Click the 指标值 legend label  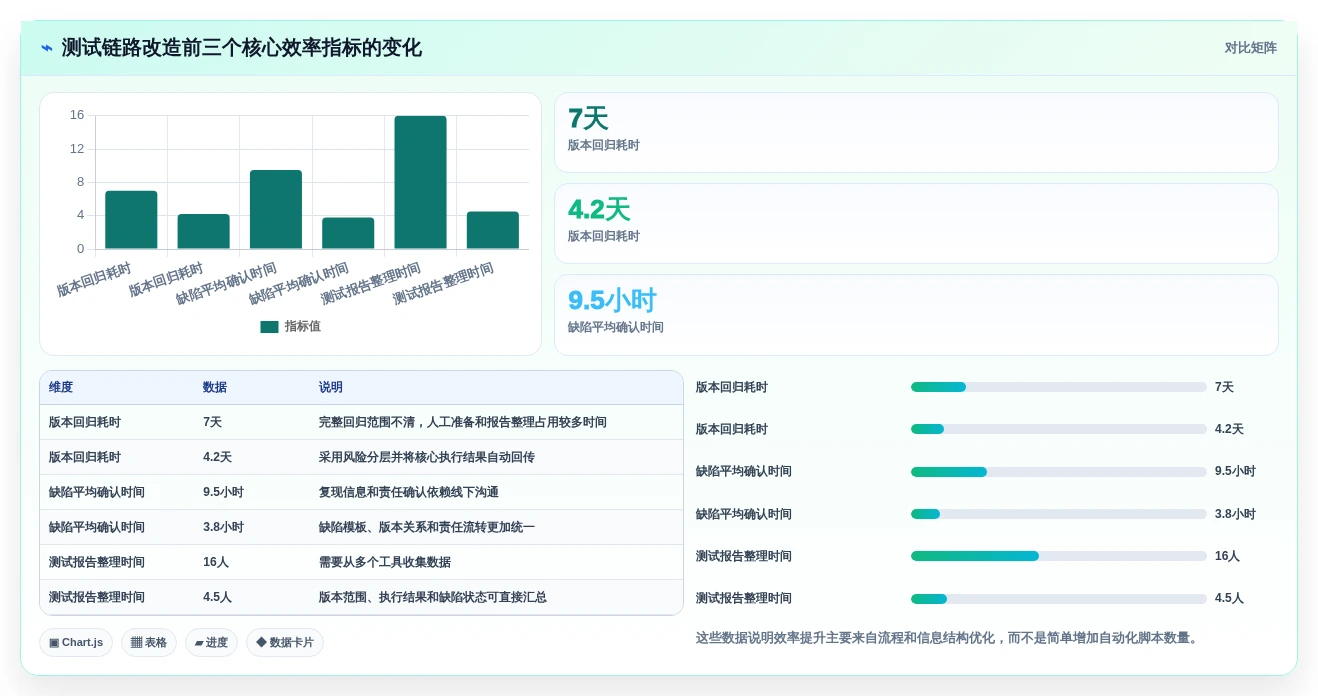pos(302,327)
